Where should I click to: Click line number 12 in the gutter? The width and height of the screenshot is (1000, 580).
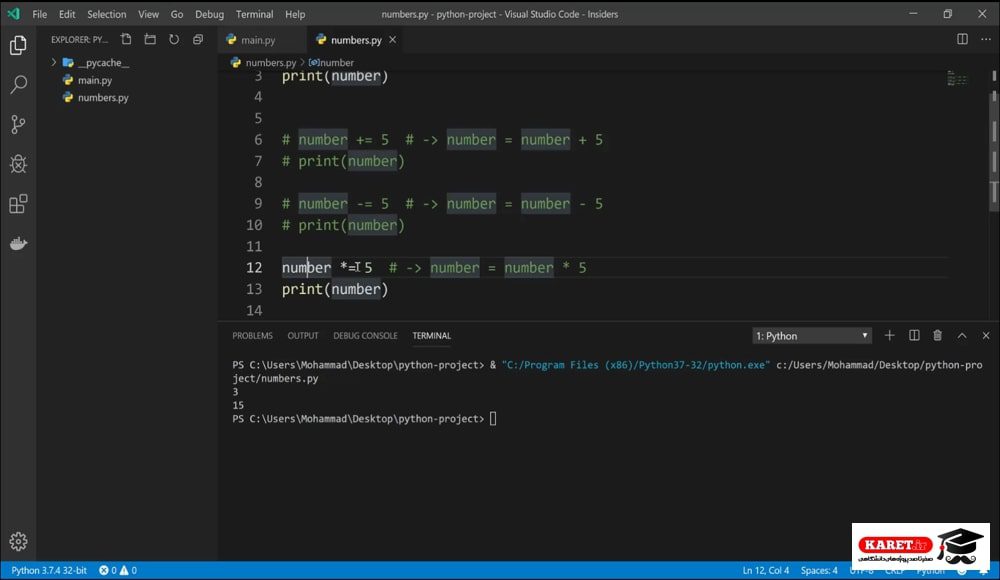[x=254, y=268]
